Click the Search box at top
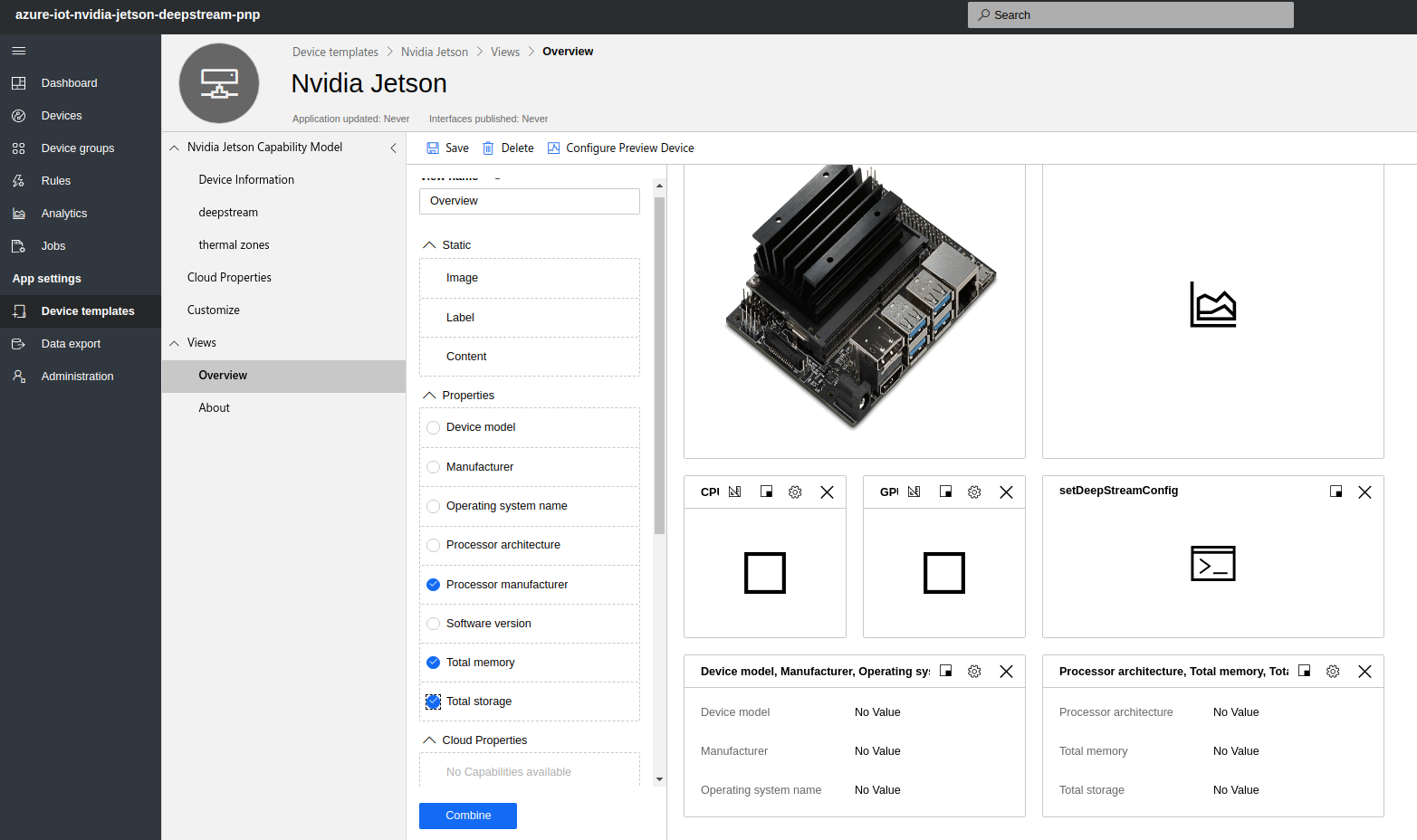This screenshot has width=1417, height=840. [1130, 14]
